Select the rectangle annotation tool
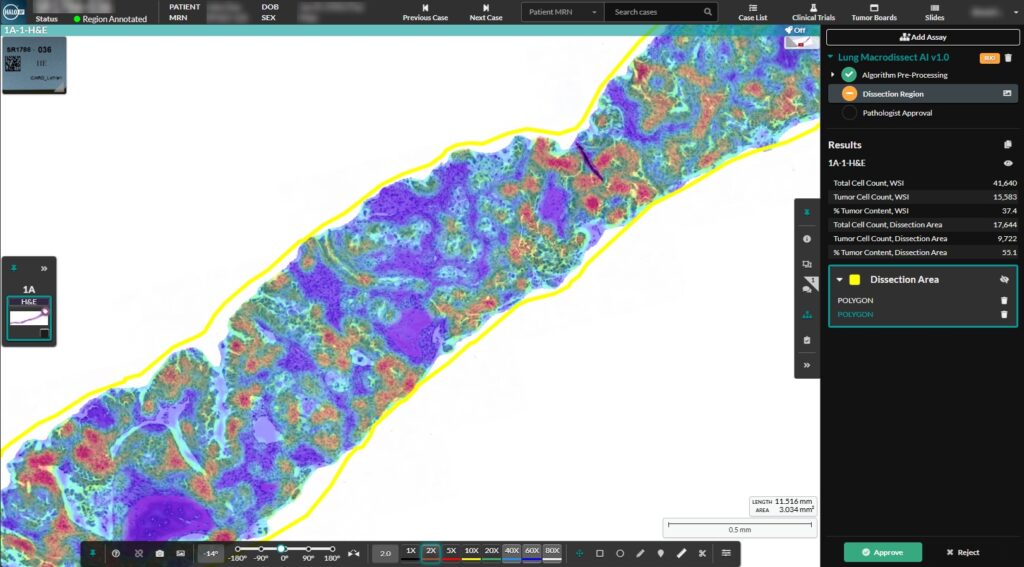 (600, 552)
